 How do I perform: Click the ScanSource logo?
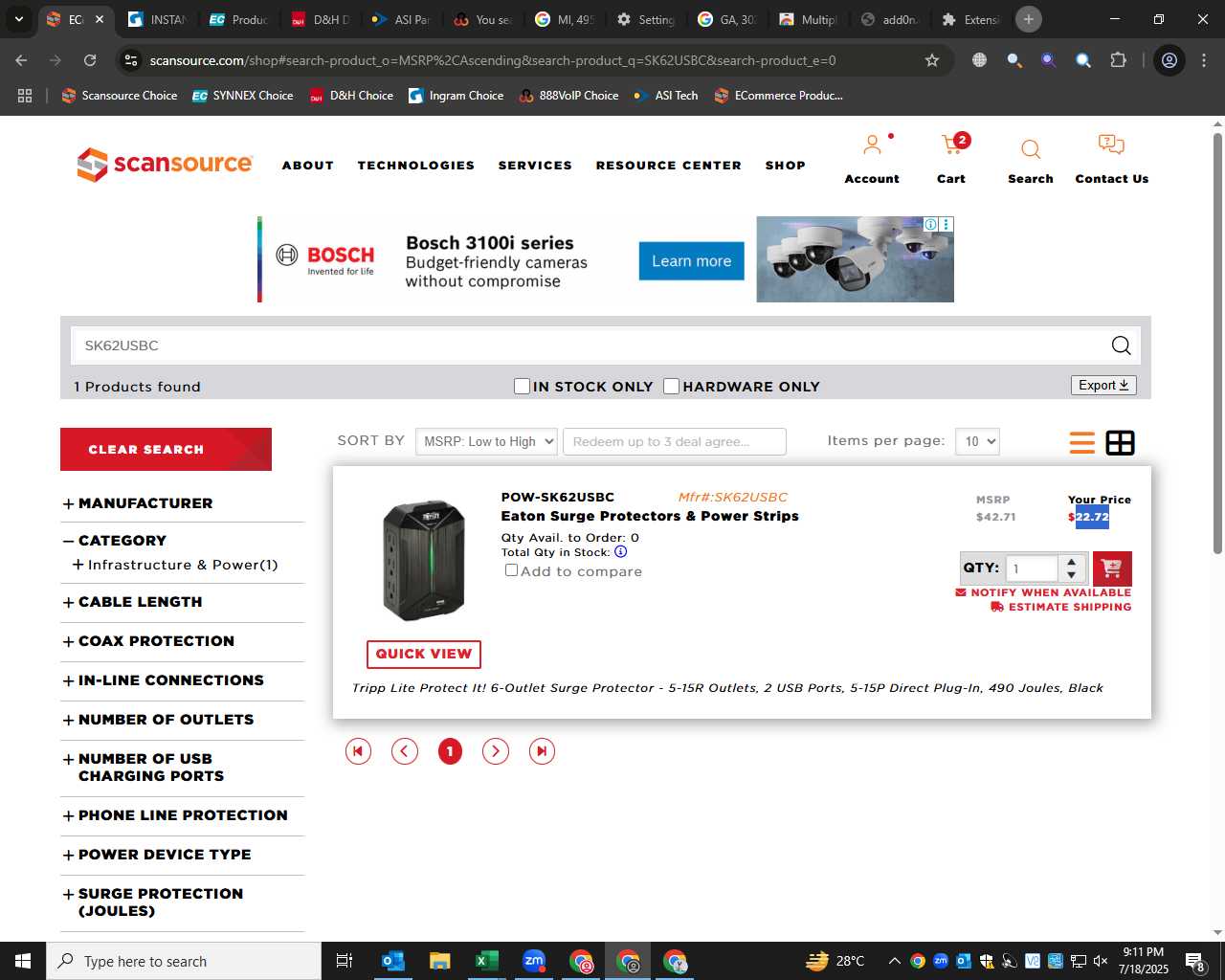pyautogui.click(x=165, y=165)
